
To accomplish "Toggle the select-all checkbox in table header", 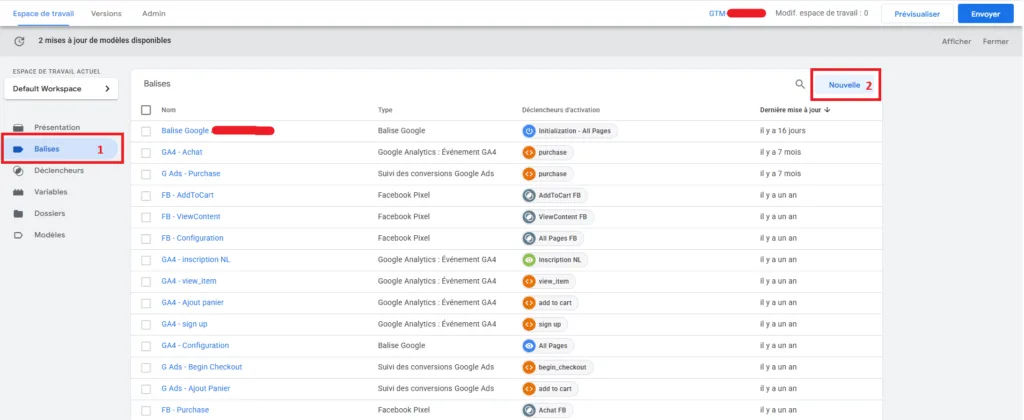I will (146, 110).
